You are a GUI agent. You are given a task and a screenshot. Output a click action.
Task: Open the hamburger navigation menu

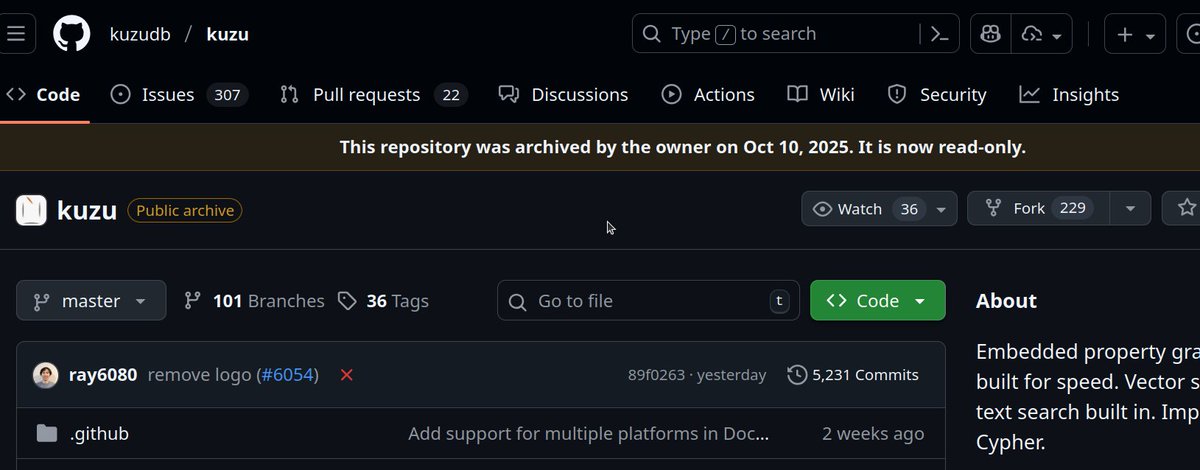[16, 34]
